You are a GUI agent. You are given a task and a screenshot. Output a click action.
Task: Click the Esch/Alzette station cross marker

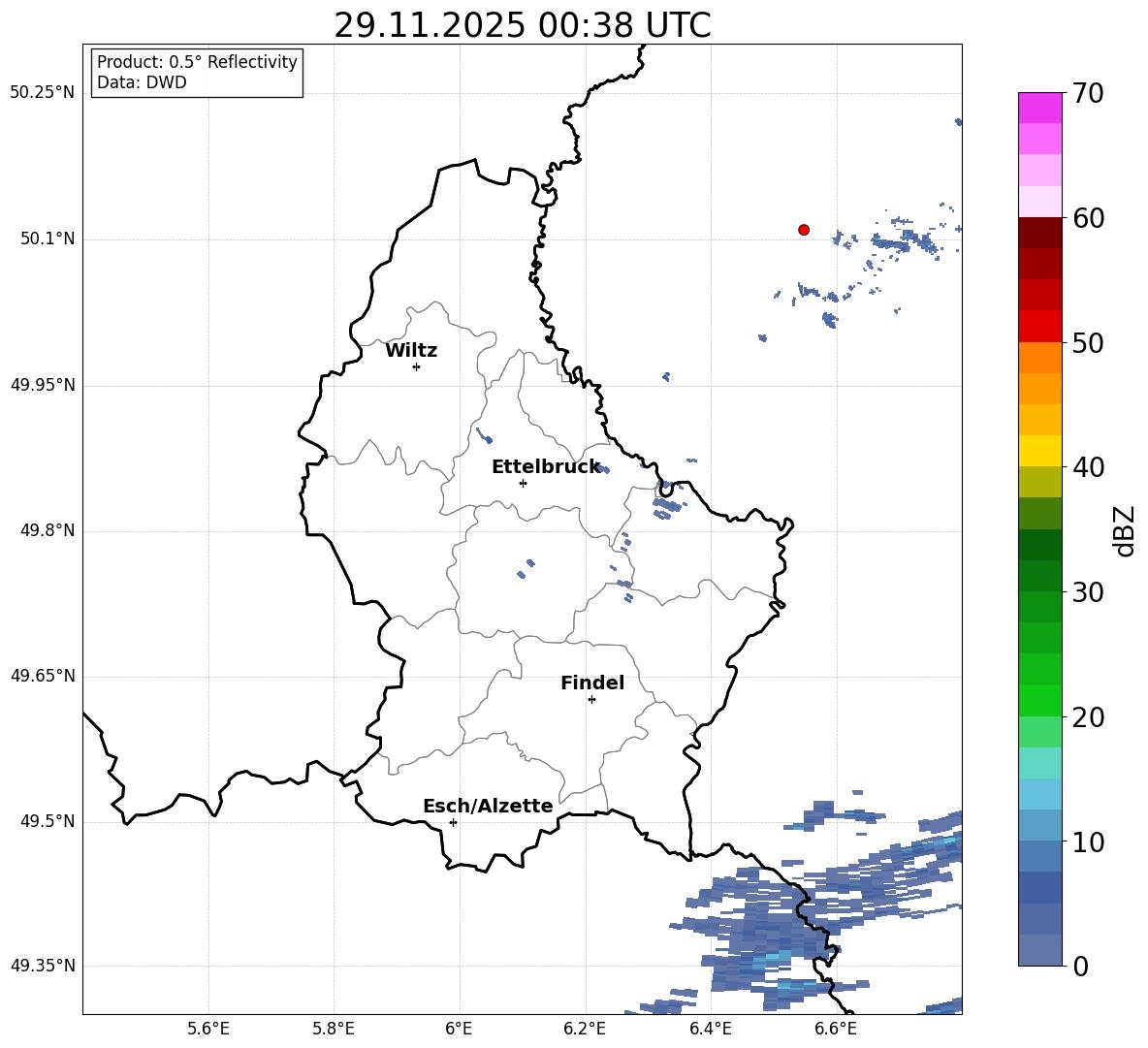coord(453,822)
